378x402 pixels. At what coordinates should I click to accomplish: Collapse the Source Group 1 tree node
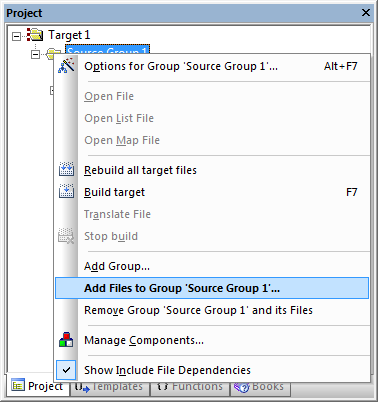[35, 54]
